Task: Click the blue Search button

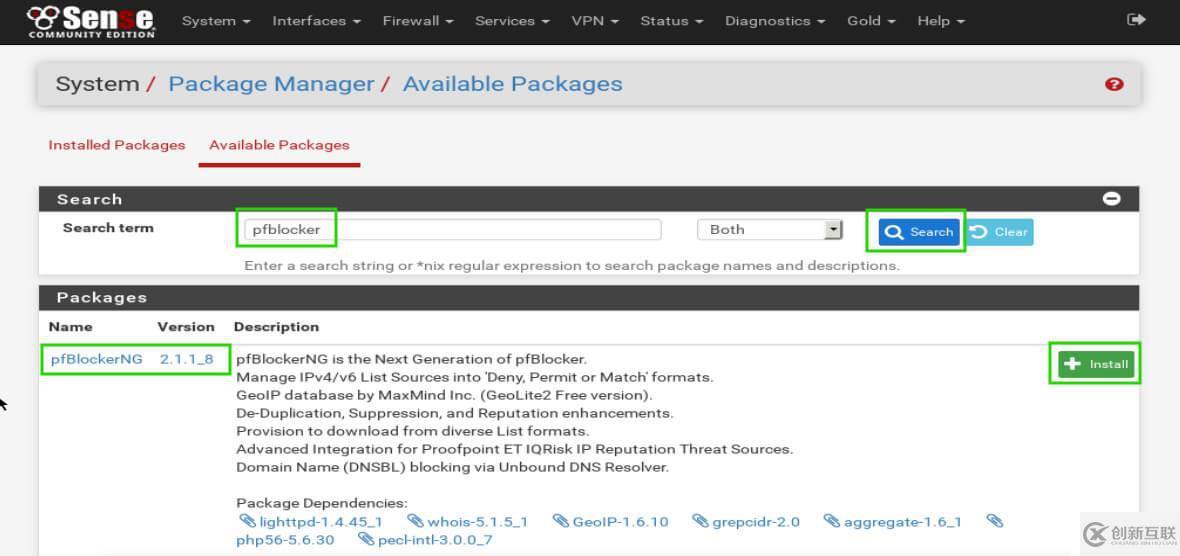Action: click(919, 232)
